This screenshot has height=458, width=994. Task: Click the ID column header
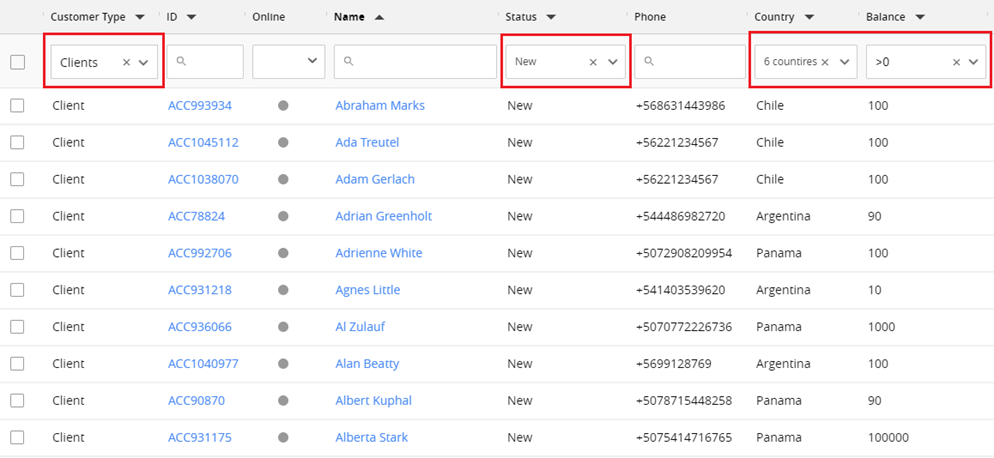coord(172,17)
